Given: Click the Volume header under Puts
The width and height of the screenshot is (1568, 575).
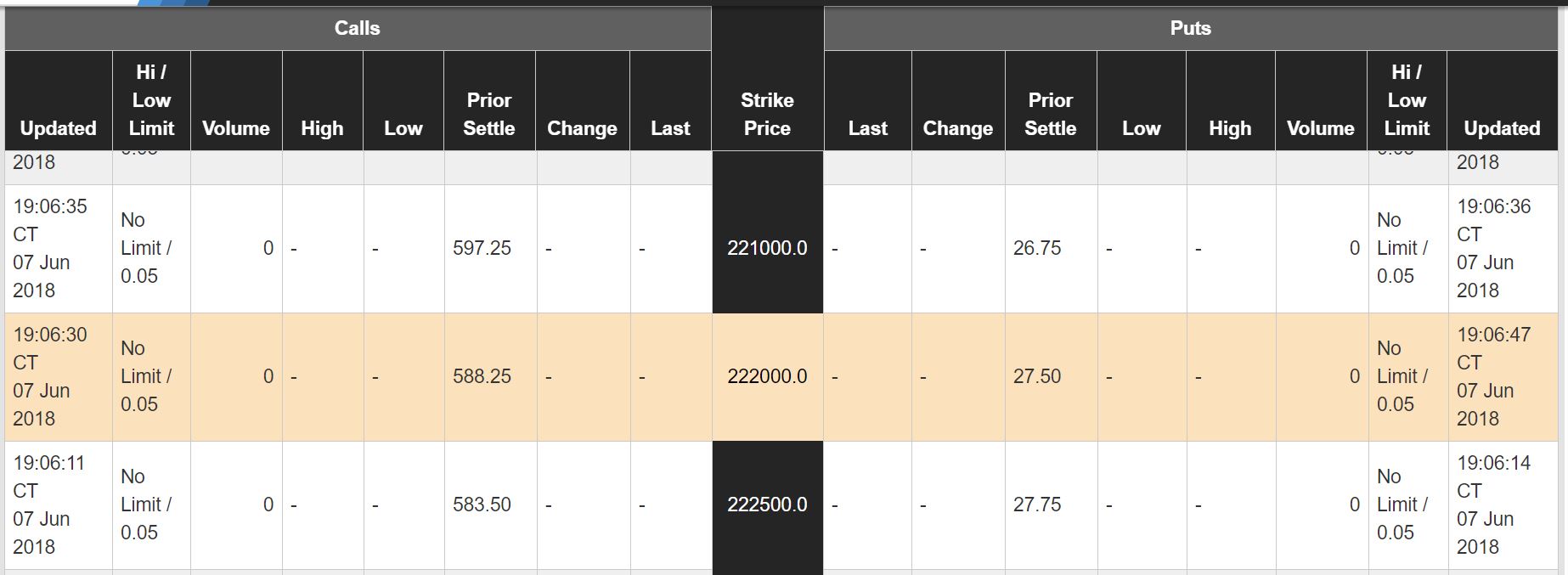Looking at the screenshot, I should (x=1320, y=128).
